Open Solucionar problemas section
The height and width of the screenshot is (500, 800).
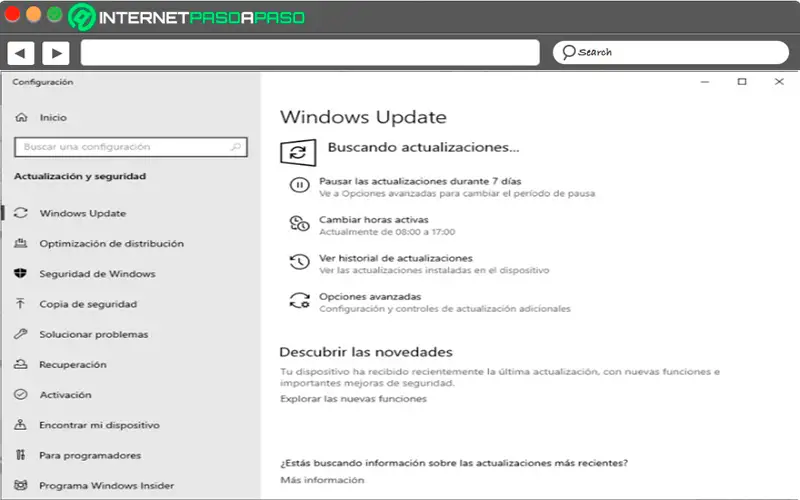coord(94,334)
